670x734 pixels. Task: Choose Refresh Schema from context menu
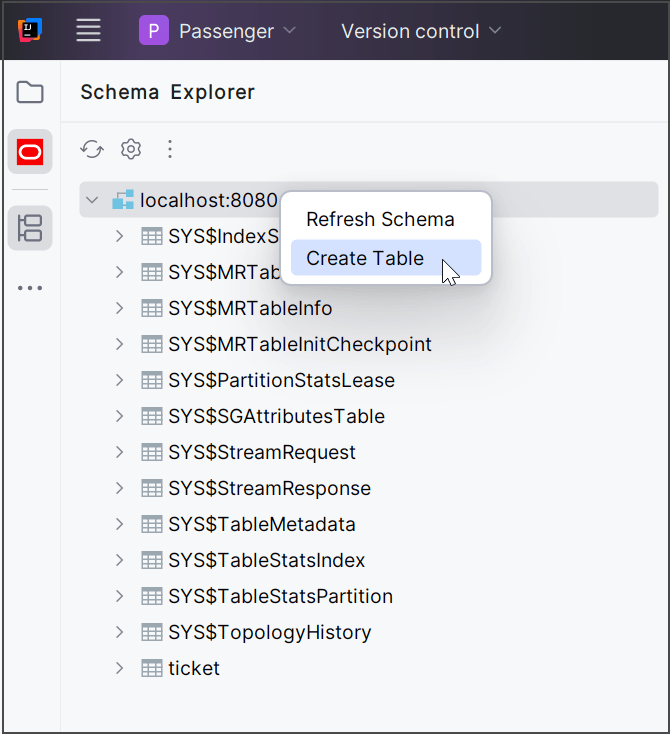[x=380, y=219]
